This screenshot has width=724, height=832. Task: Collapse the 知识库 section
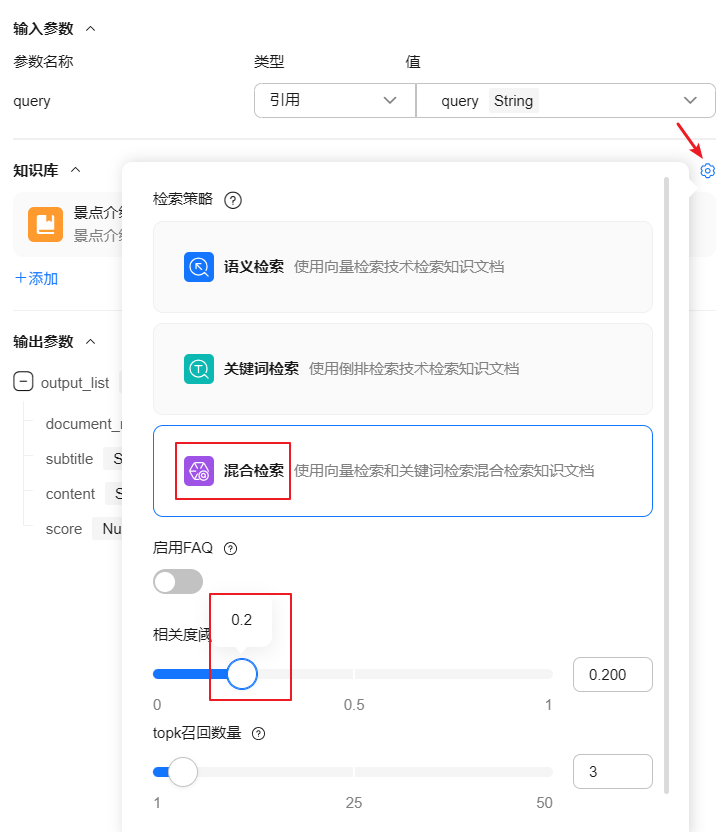coord(75,170)
